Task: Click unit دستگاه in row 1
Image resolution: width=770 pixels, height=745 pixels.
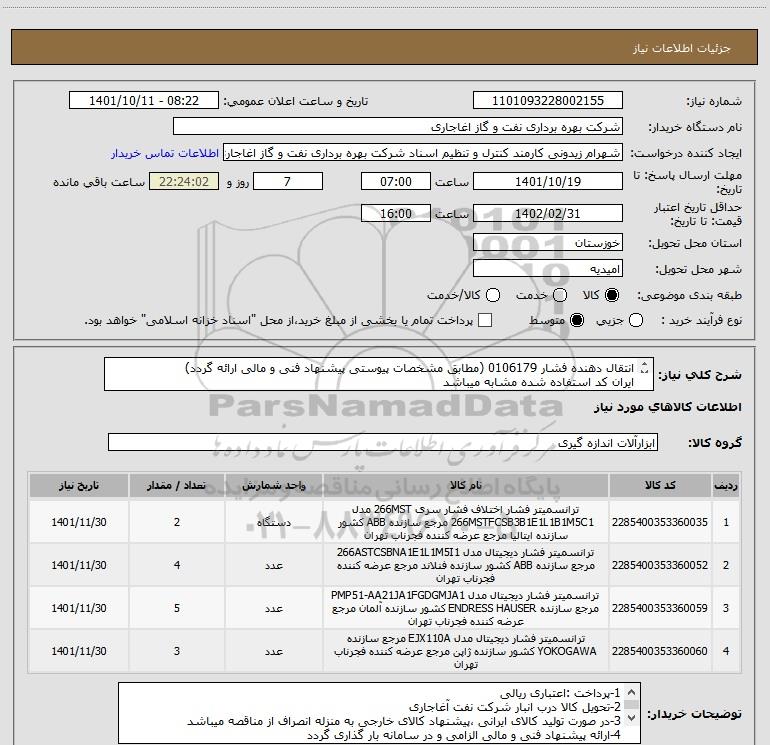Action: [274, 522]
